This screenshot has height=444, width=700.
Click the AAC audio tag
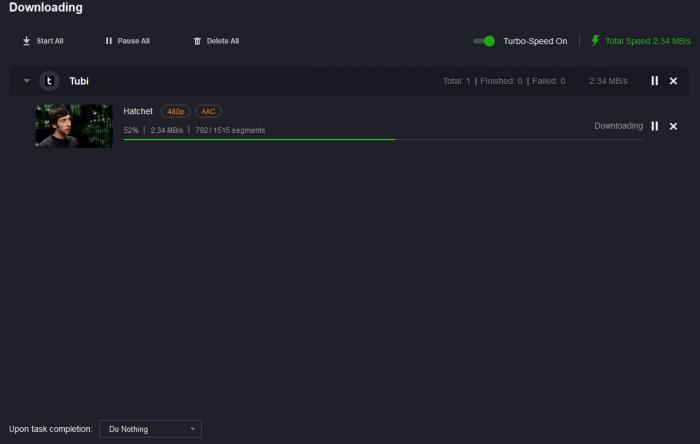208,112
